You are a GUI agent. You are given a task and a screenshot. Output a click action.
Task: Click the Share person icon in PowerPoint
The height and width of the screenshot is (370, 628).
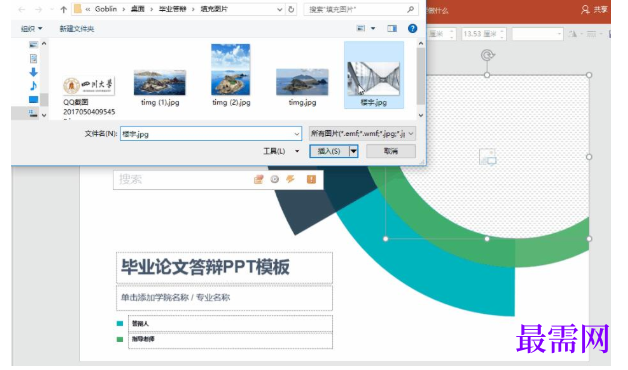tap(585, 9)
